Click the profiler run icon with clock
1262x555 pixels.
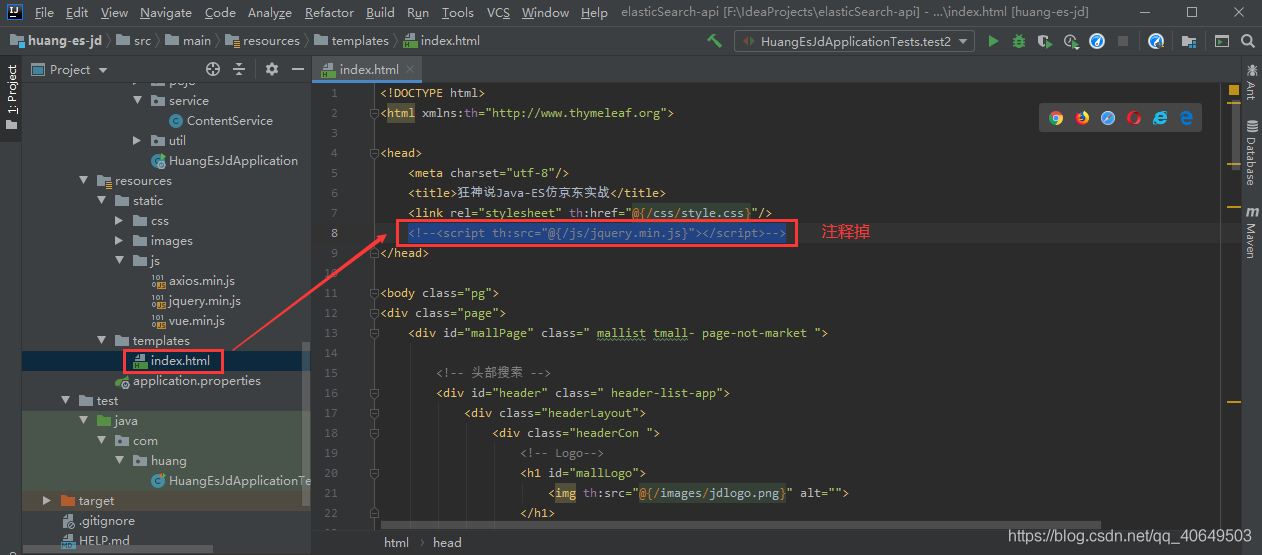click(1071, 41)
